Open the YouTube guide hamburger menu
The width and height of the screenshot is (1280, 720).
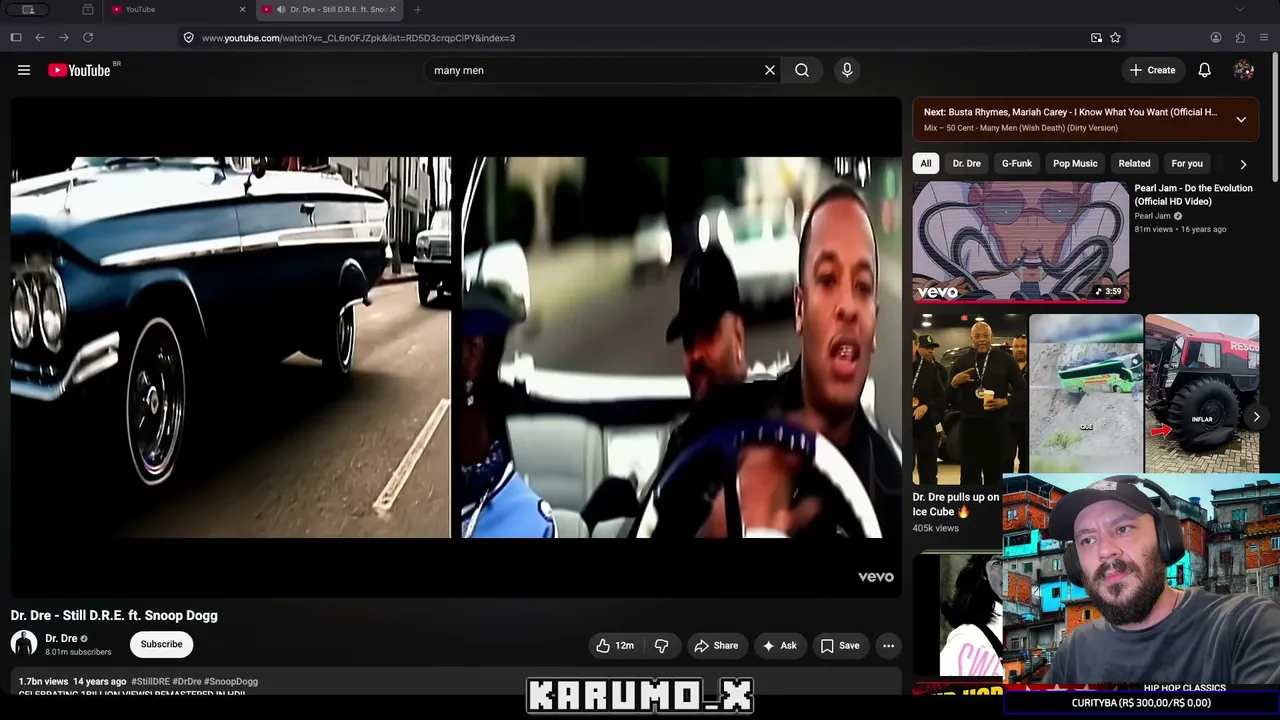click(x=24, y=70)
